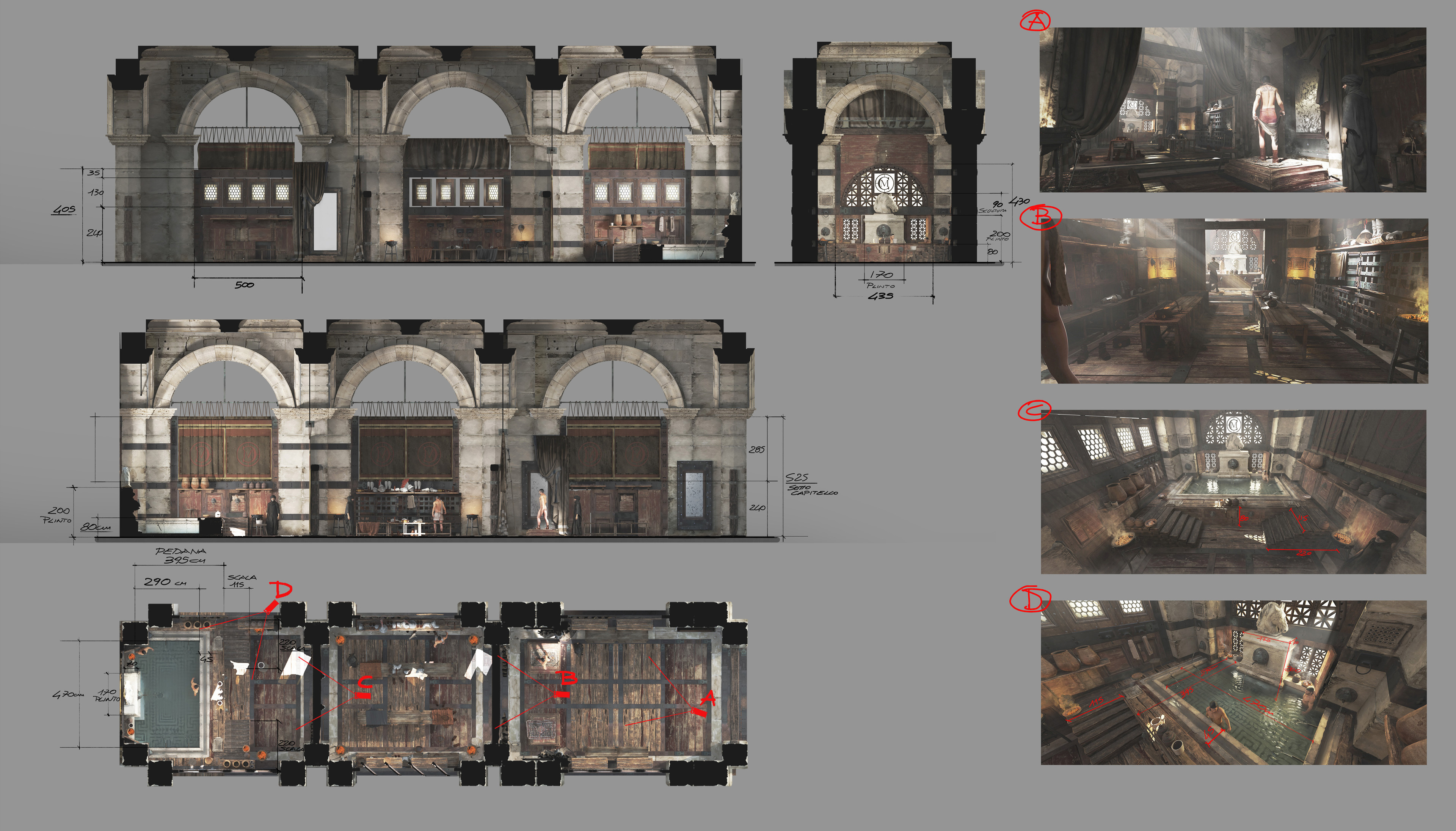The height and width of the screenshot is (831, 1456).
Task: Open render view D with horse head statue
Action: tap(1233, 682)
